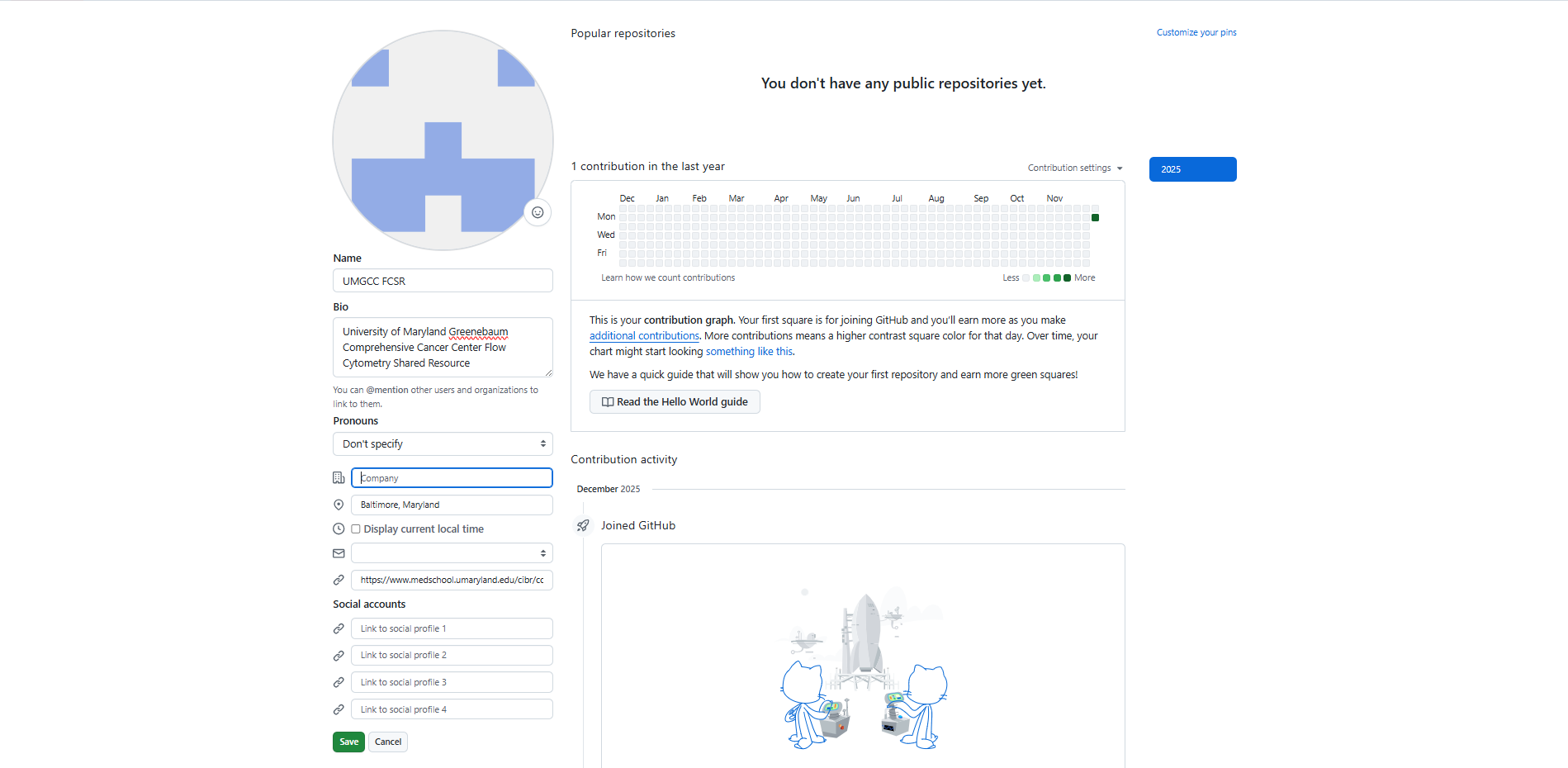Click the smiley emoji status icon on avatar
Viewport: 1568px width, 768px height.
pos(538,213)
